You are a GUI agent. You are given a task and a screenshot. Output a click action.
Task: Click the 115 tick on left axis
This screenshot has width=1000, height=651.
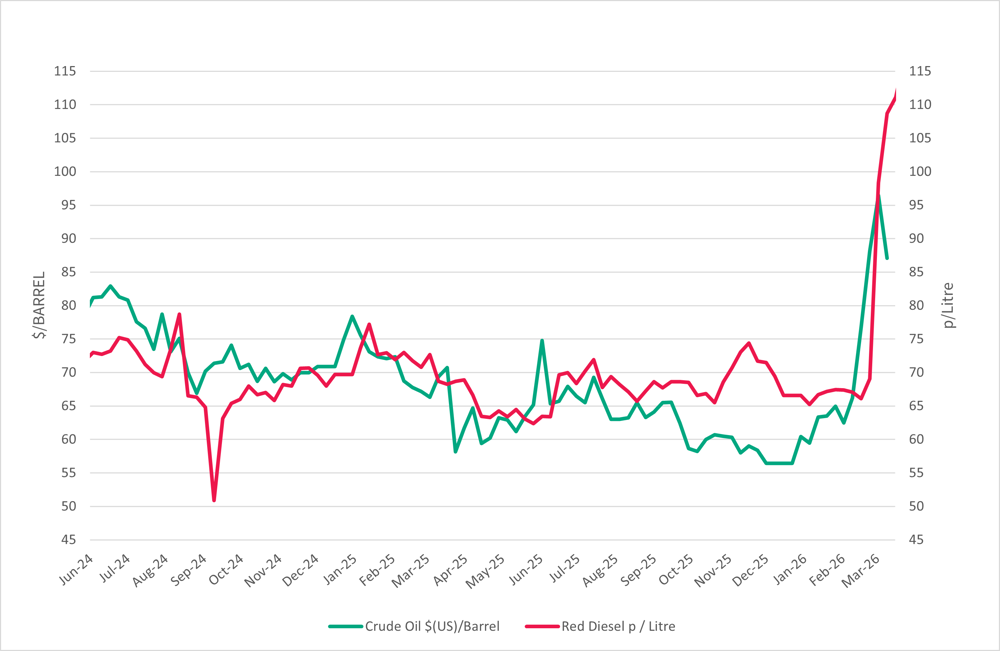65,71
